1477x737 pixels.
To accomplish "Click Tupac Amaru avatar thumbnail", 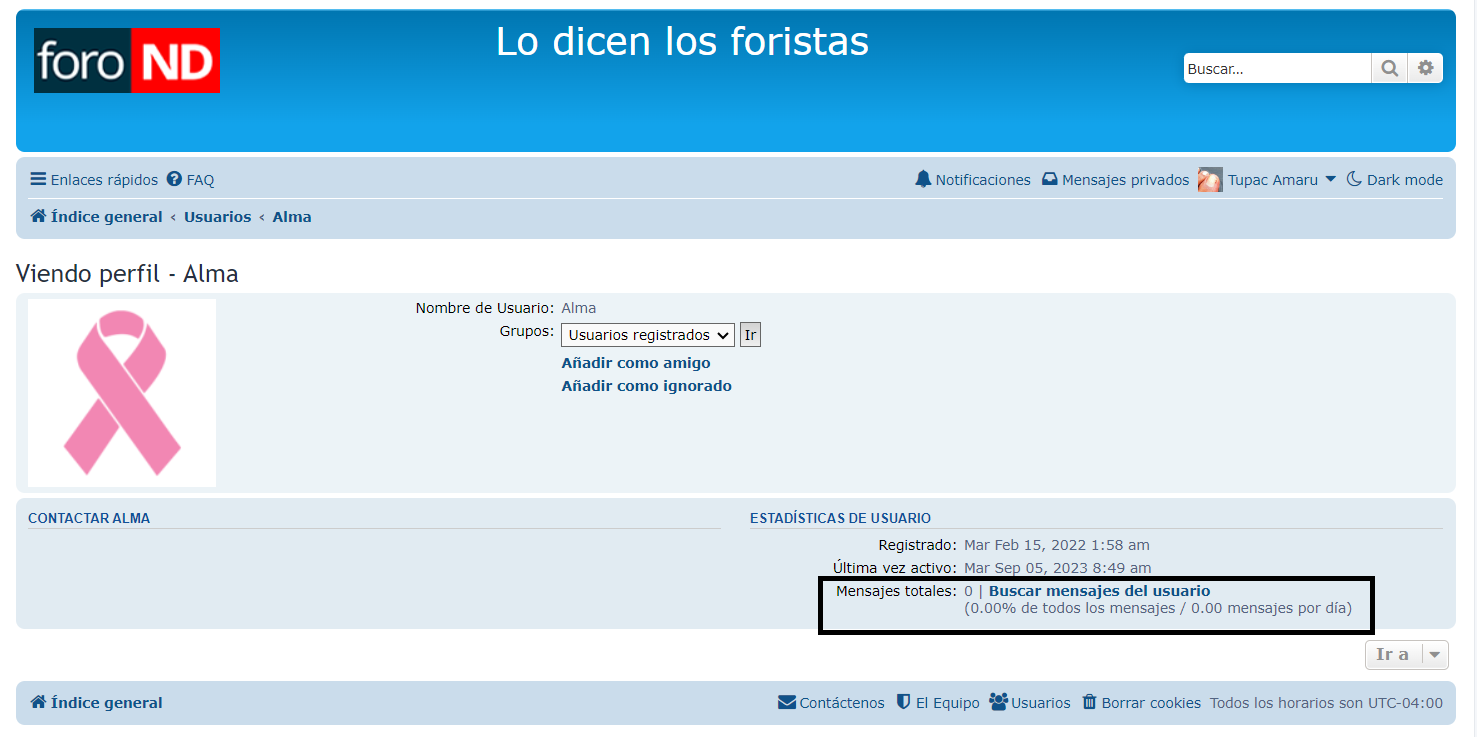I will point(1210,180).
